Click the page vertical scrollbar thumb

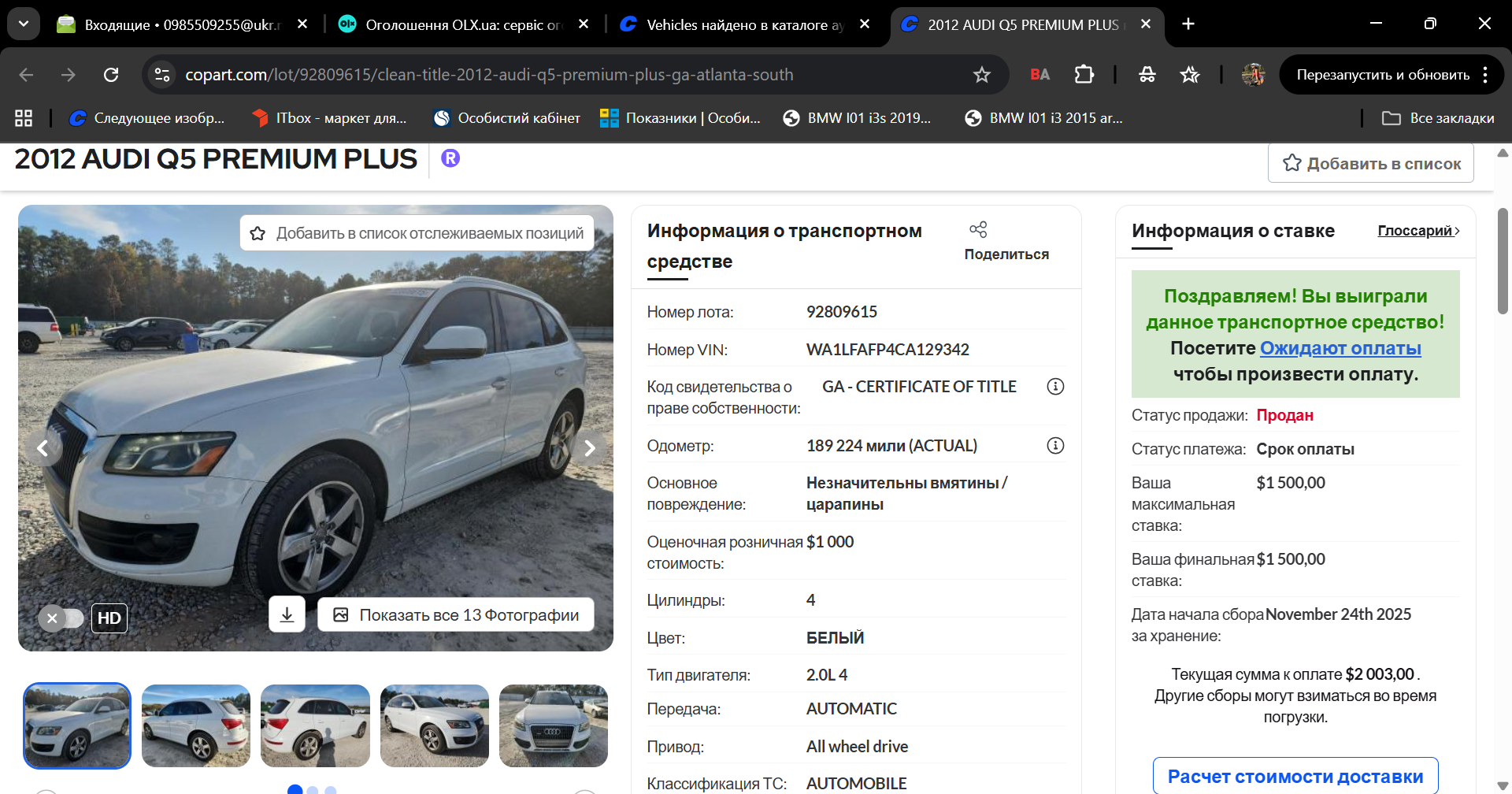pos(1503,260)
